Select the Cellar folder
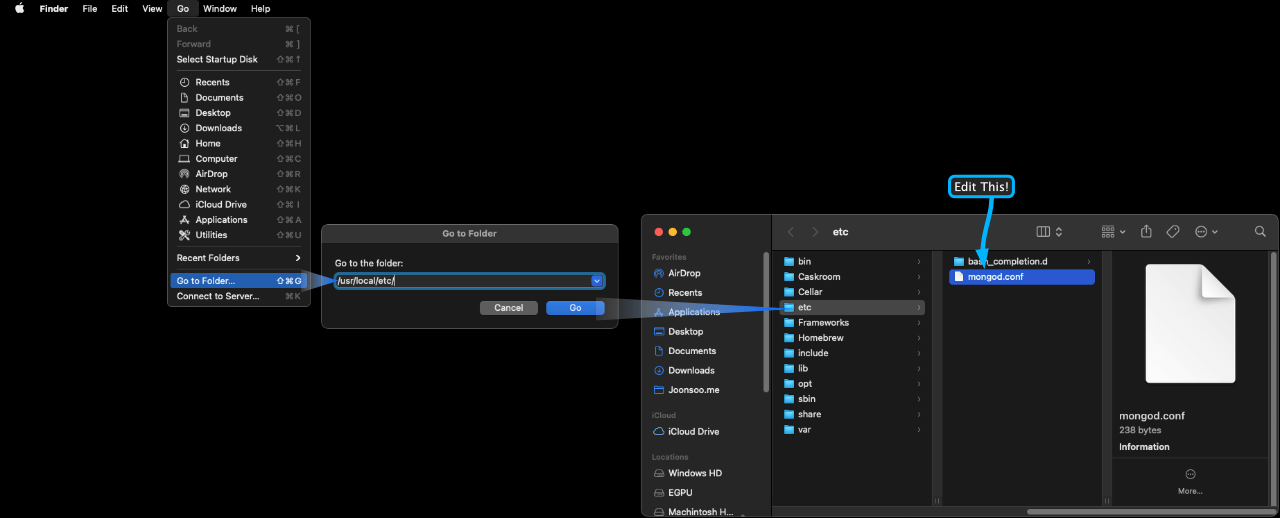The image size is (1280, 518). pos(853,292)
